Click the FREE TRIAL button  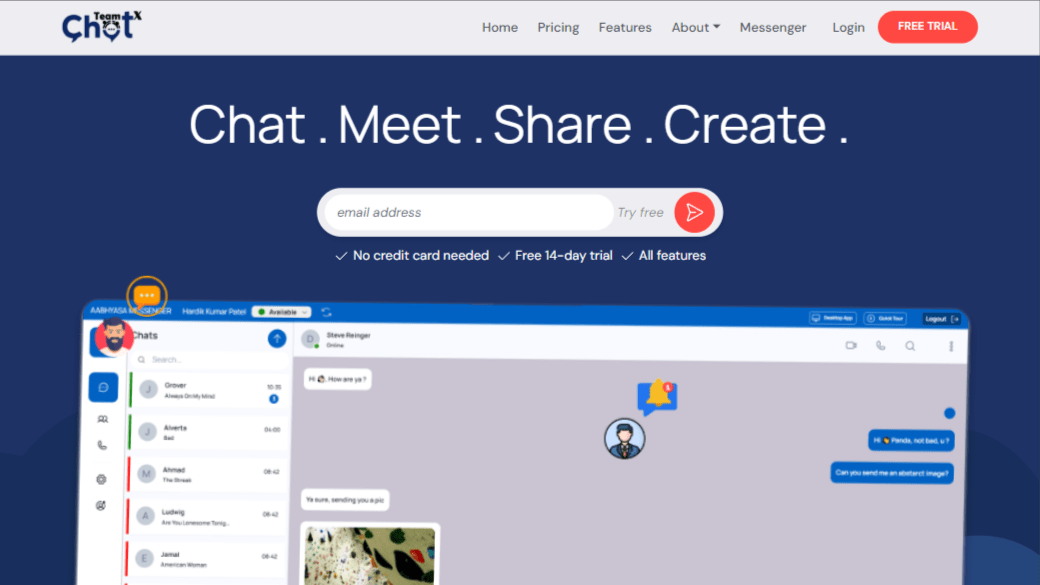pos(927,27)
